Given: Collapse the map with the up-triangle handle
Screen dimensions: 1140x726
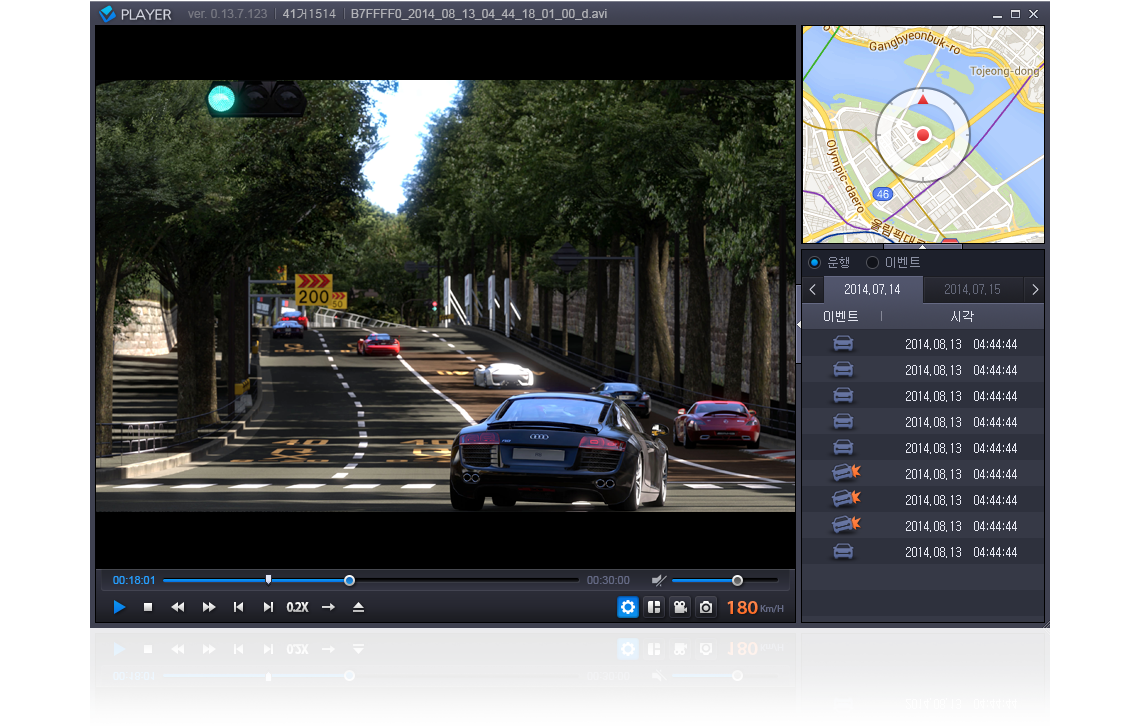Looking at the screenshot, I should 923,246.
